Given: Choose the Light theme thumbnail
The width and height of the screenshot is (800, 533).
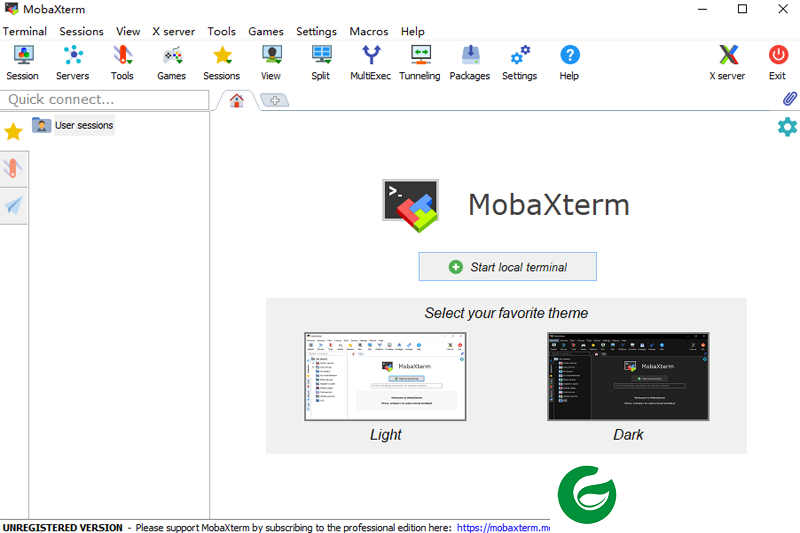Looking at the screenshot, I should click(x=385, y=376).
